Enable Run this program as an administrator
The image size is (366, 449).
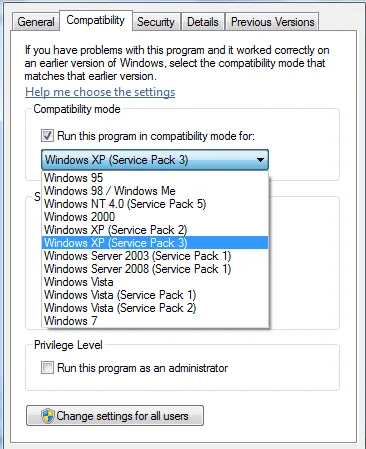tap(47, 368)
